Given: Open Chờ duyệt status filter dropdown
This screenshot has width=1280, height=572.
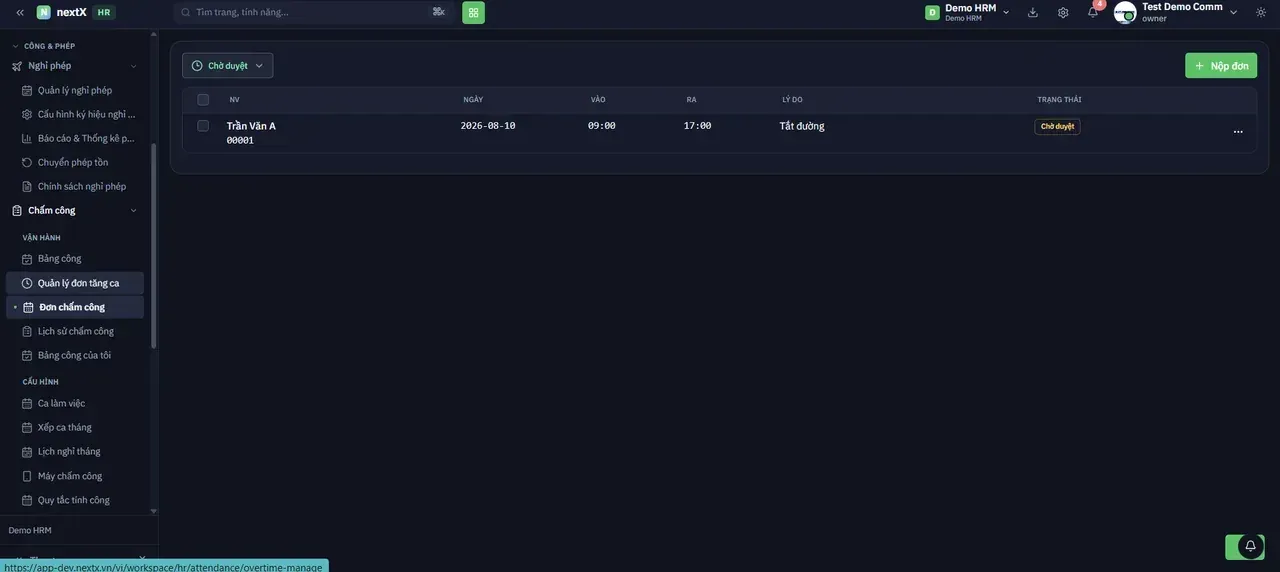Looking at the screenshot, I should point(228,66).
